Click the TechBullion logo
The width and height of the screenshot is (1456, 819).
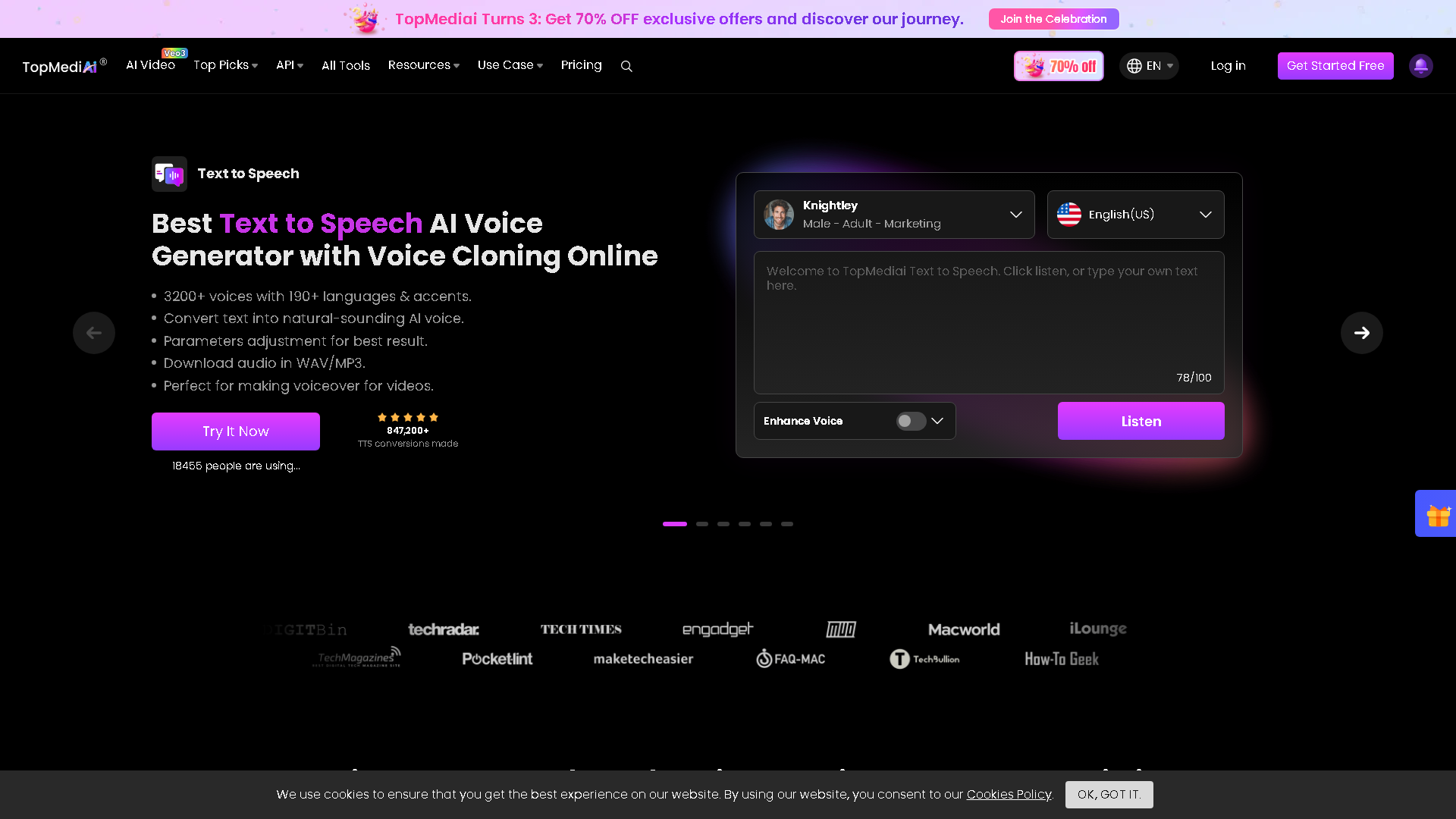point(924,659)
